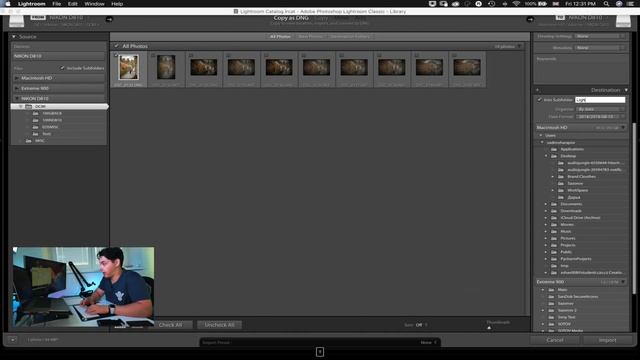This screenshot has width=640, height=360.
Task: Toggle the fourth photo's import checkbox
Action: point(229,55)
